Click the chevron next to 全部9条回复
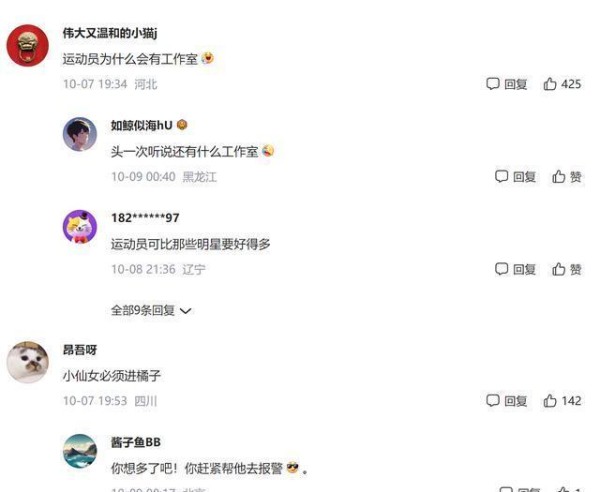 186,311
